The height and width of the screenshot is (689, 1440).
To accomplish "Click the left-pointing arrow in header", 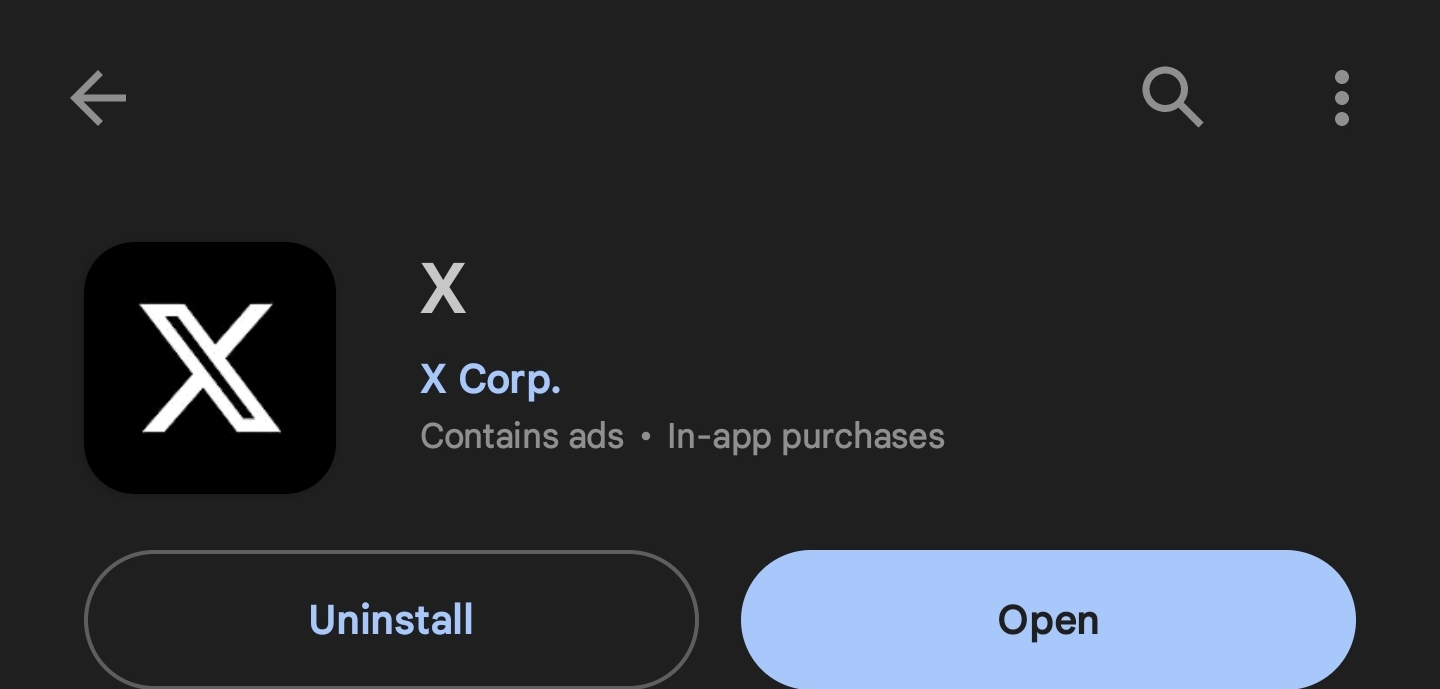I will click(98, 98).
